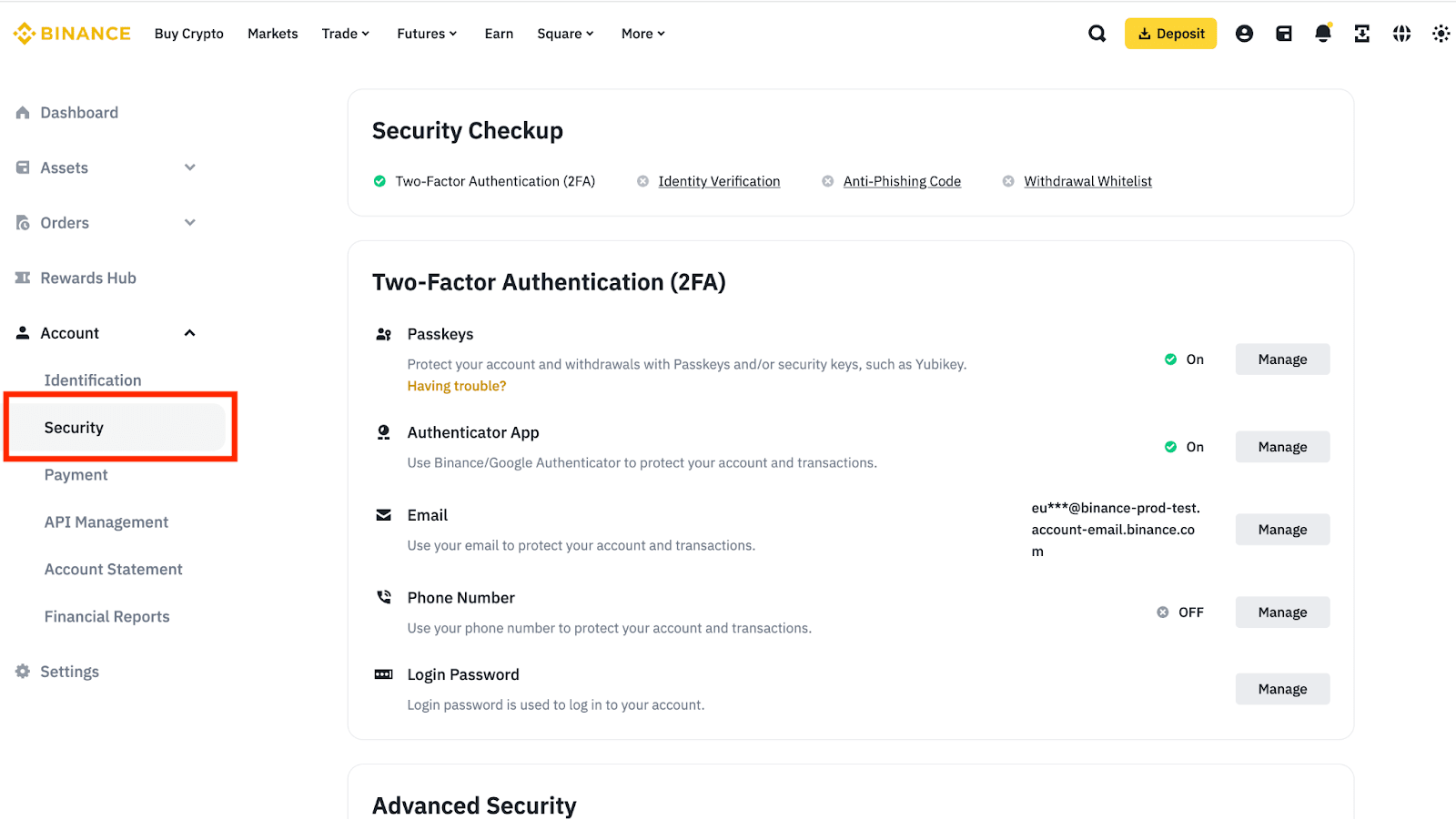This screenshot has width=1456, height=820.
Task: Select API Management in the sidebar
Action: (106, 522)
